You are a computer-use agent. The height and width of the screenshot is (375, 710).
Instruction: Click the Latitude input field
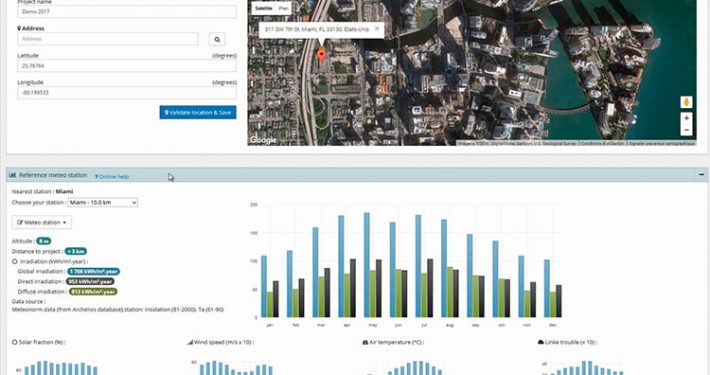pyautogui.click(x=127, y=66)
